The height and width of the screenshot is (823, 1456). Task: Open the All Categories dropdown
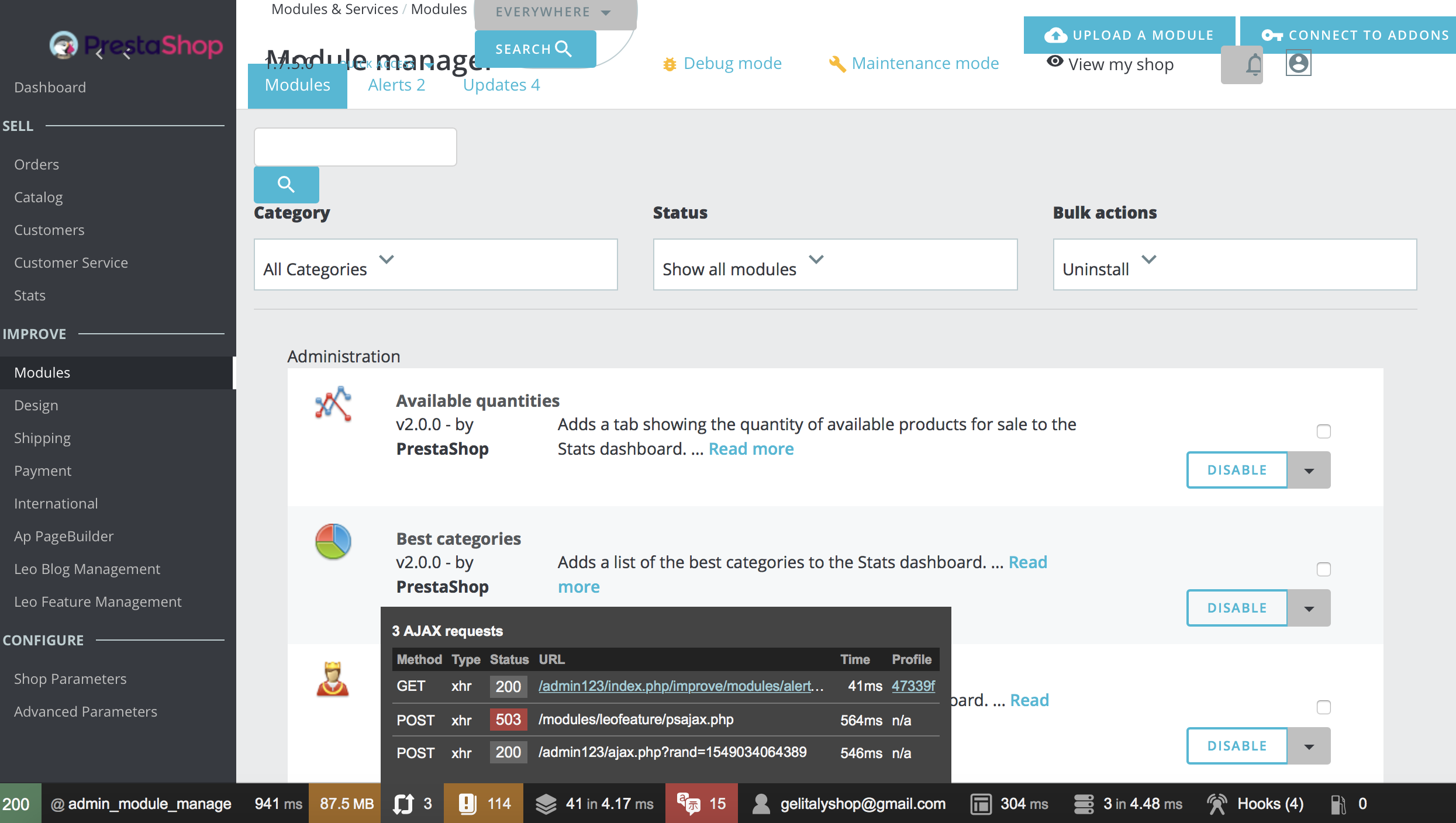point(435,264)
